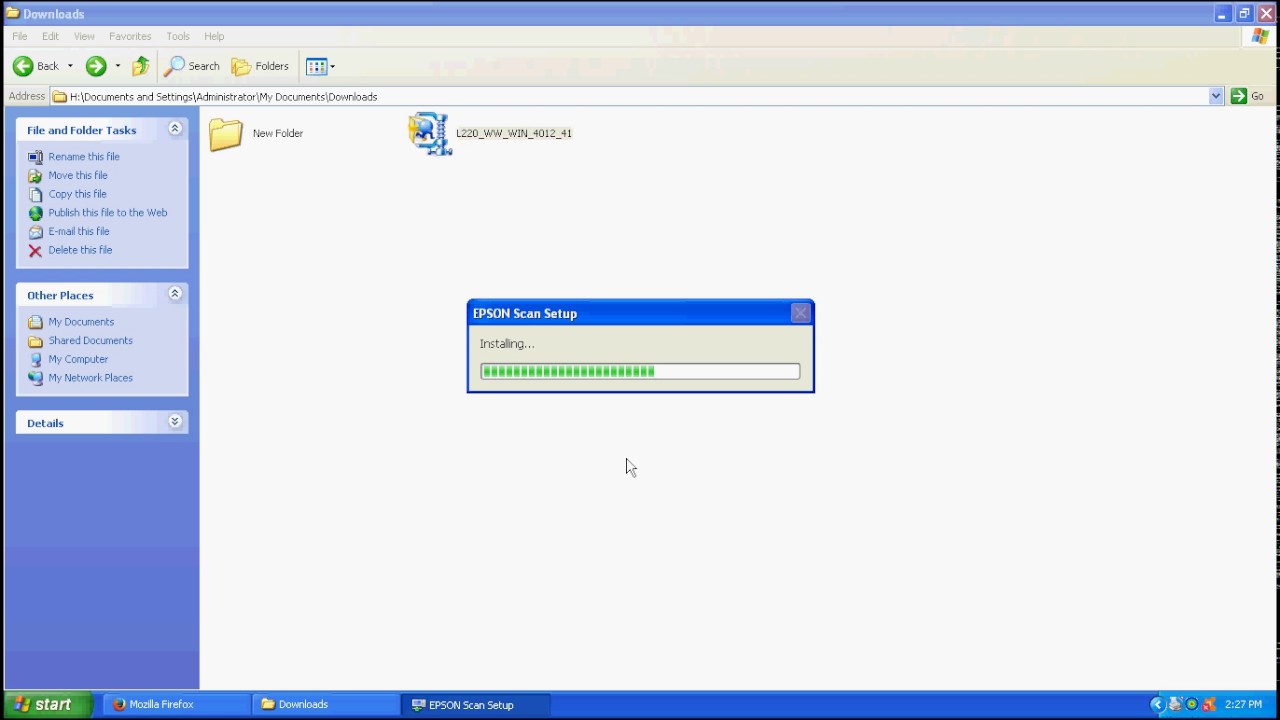Image resolution: width=1280 pixels, height=720 pixels.
Task: Click in the Address bar path field
Action: [x=630, y=96]
